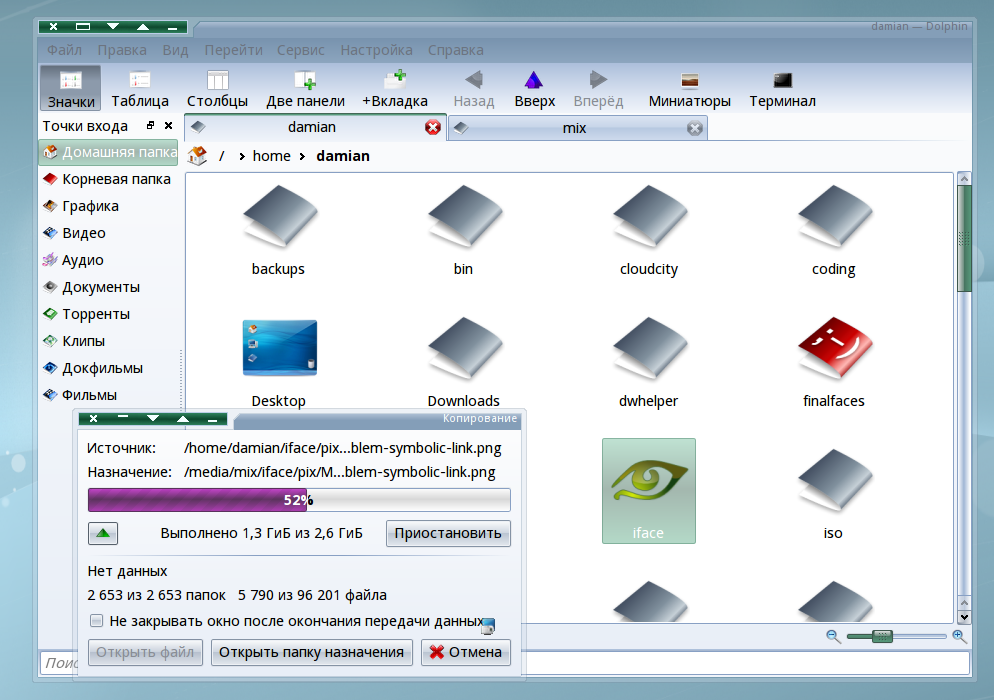
Task: Click the zoom out magnifier icon
Action: tap(833, 636)
